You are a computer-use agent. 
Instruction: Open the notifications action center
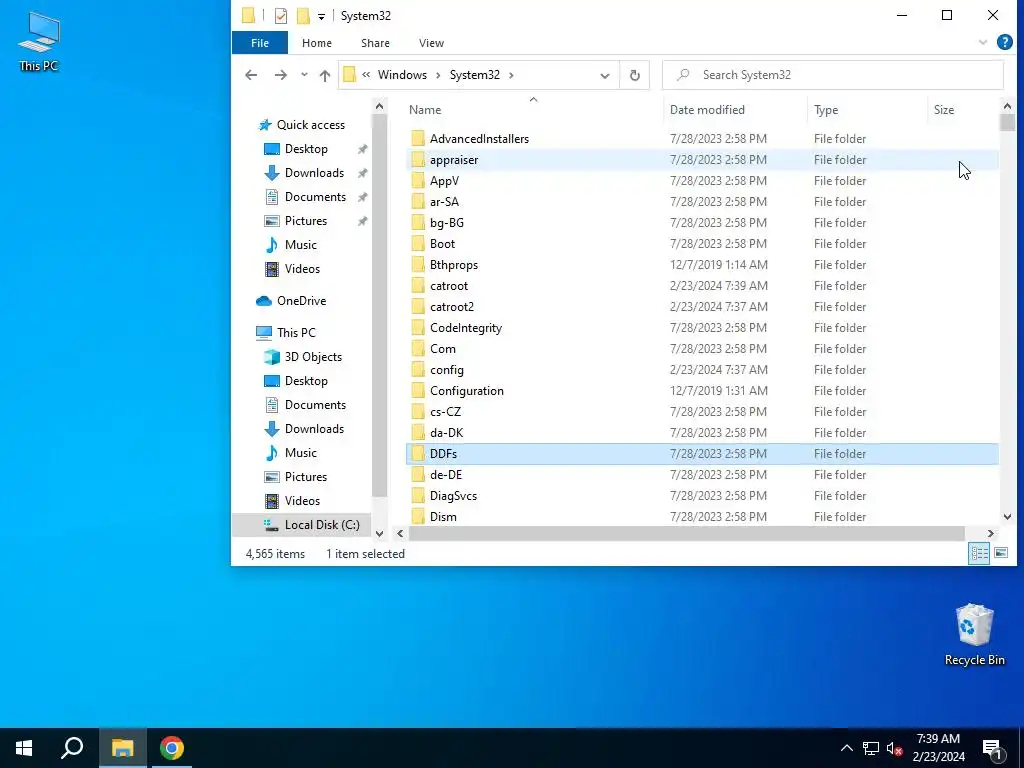(993, 749)
